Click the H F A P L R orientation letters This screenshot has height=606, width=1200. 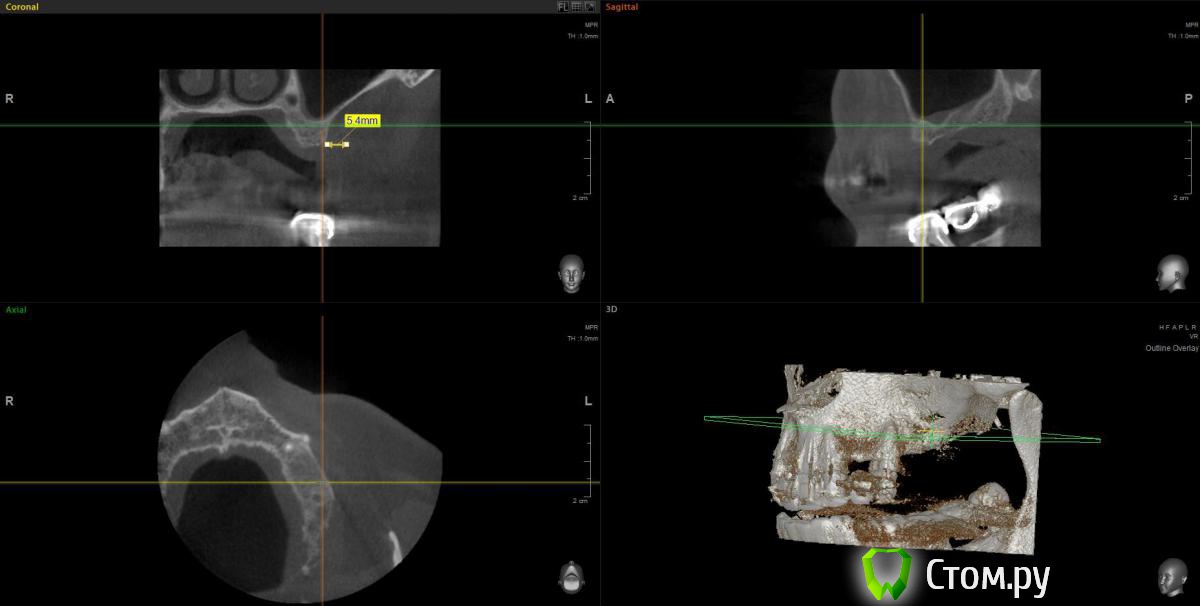pyautogui.click(x=1178, y=327)
